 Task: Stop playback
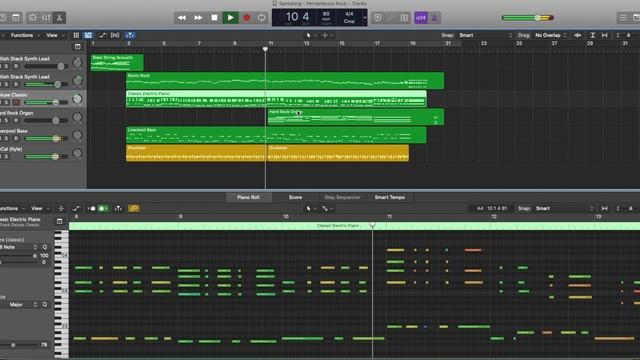click(x=214, y=18)
